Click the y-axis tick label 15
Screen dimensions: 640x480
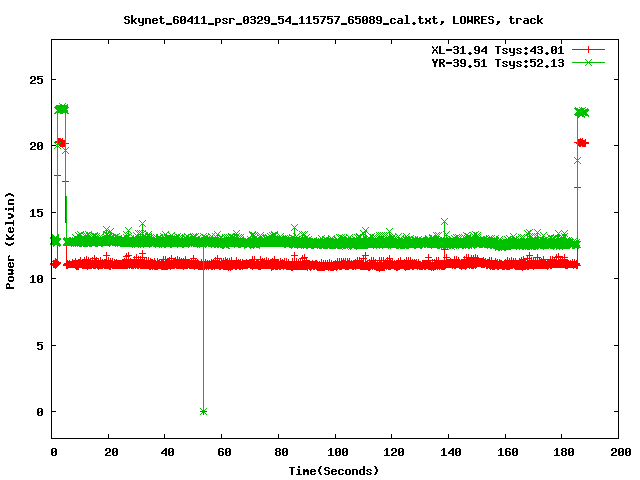point(36,213)
